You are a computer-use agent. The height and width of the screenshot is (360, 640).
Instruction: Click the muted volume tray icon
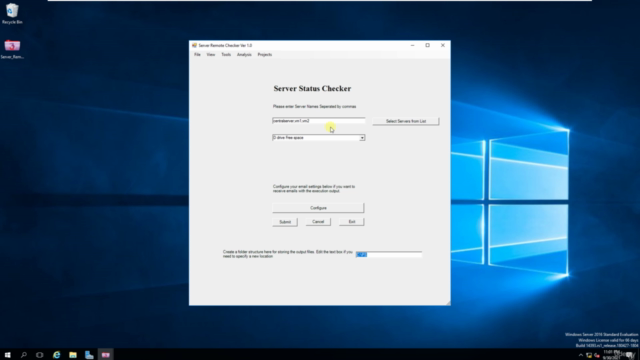pyautogui.click(x=597, y=355)
